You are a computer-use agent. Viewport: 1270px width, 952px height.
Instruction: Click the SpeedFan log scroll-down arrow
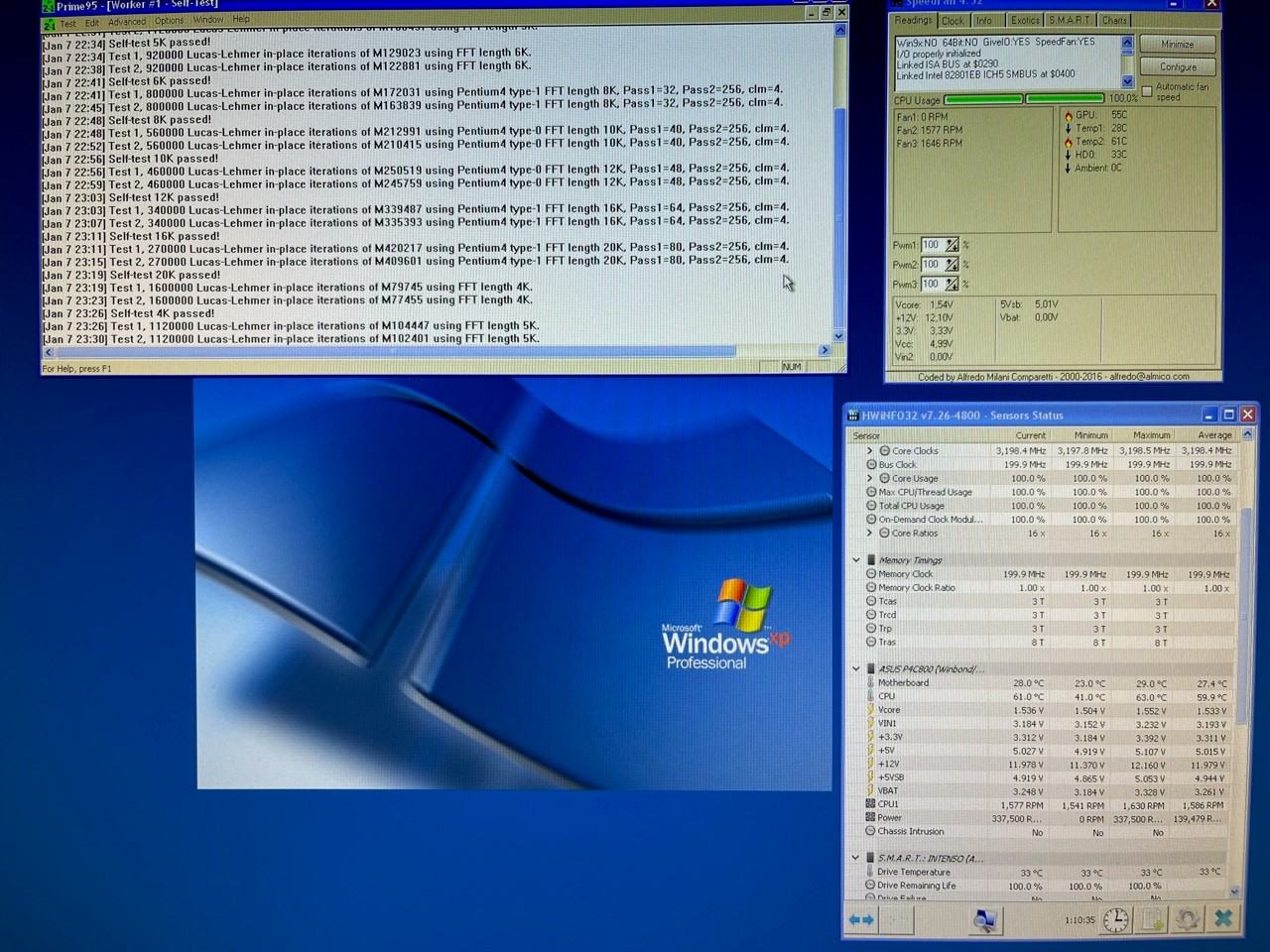click(1127, 81)
